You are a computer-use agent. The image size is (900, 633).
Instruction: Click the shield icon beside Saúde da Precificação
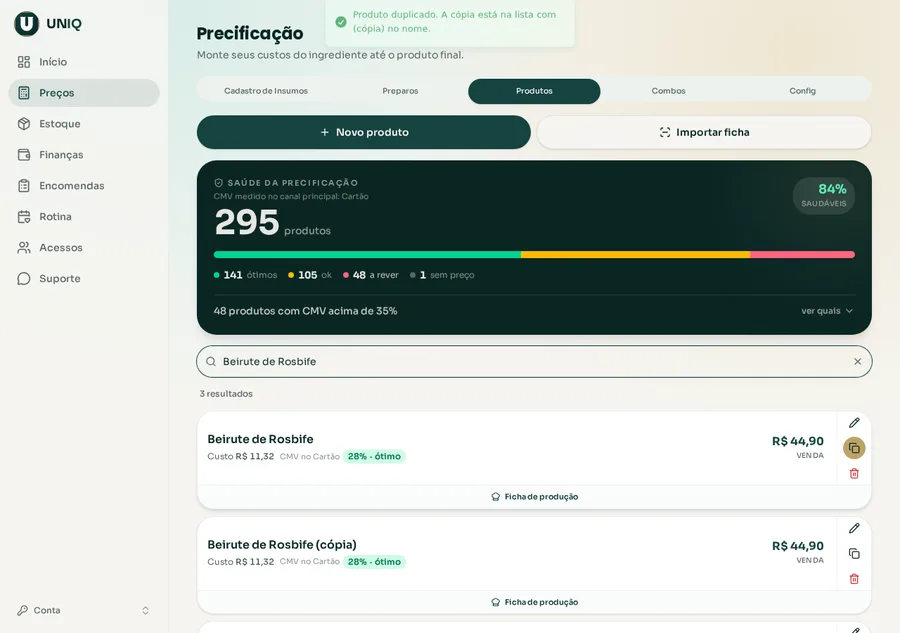(x=219, y=183)
